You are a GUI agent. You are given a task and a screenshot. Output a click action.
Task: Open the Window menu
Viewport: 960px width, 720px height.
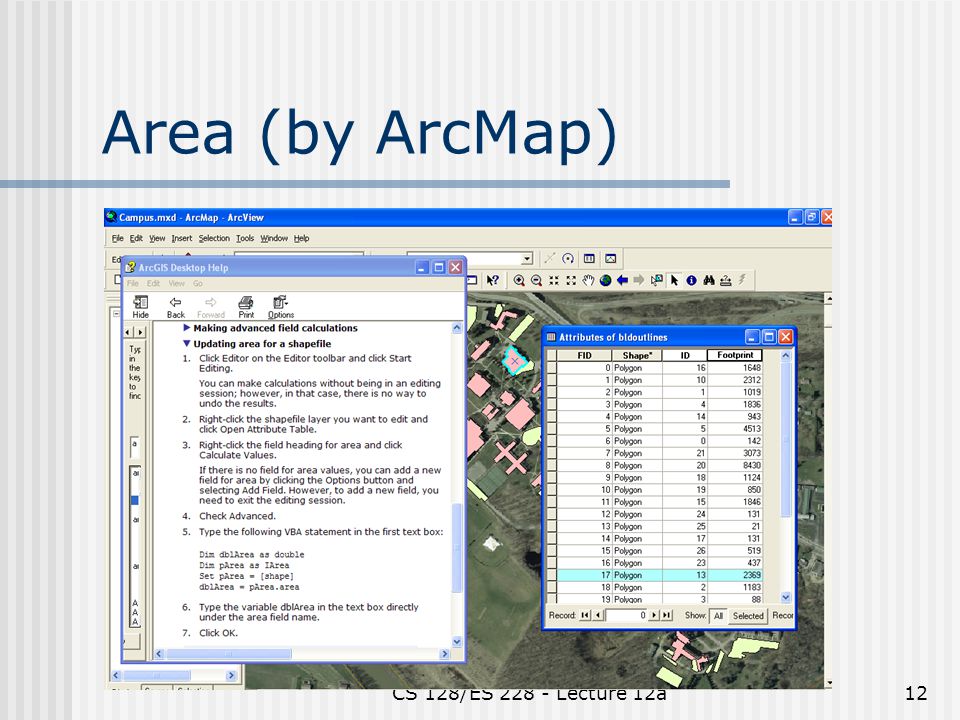pyautogui.click(x=274, y=238)
